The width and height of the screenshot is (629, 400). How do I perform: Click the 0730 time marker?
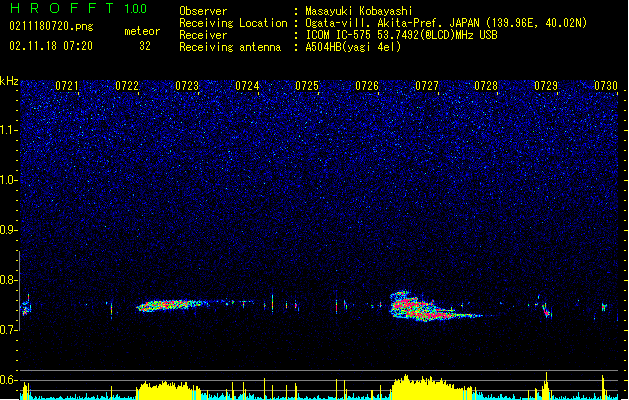606,86
